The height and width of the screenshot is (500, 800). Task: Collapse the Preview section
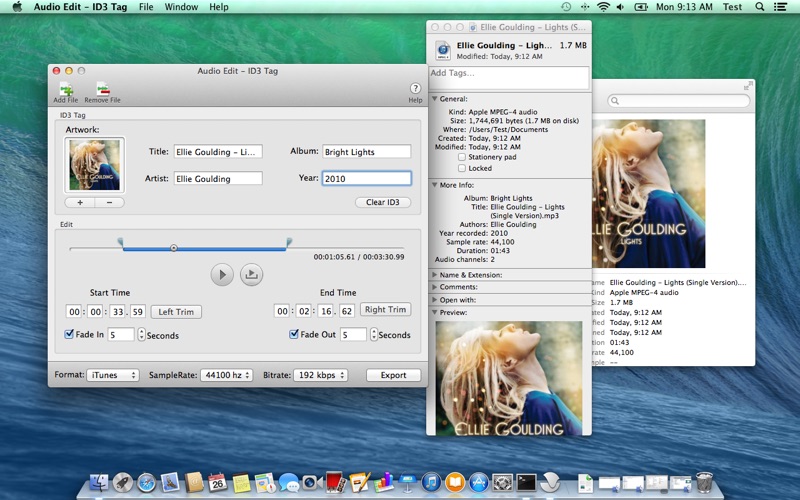click(x=435, y=312)
